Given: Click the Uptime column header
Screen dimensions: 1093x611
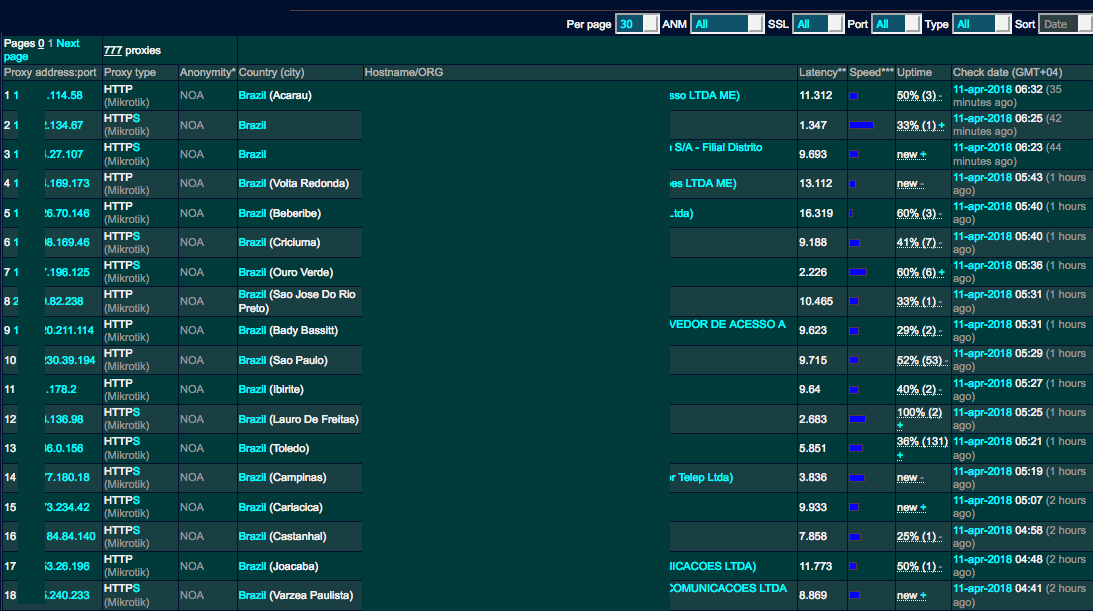Looking at the screenshot, I should pos(914,73).
